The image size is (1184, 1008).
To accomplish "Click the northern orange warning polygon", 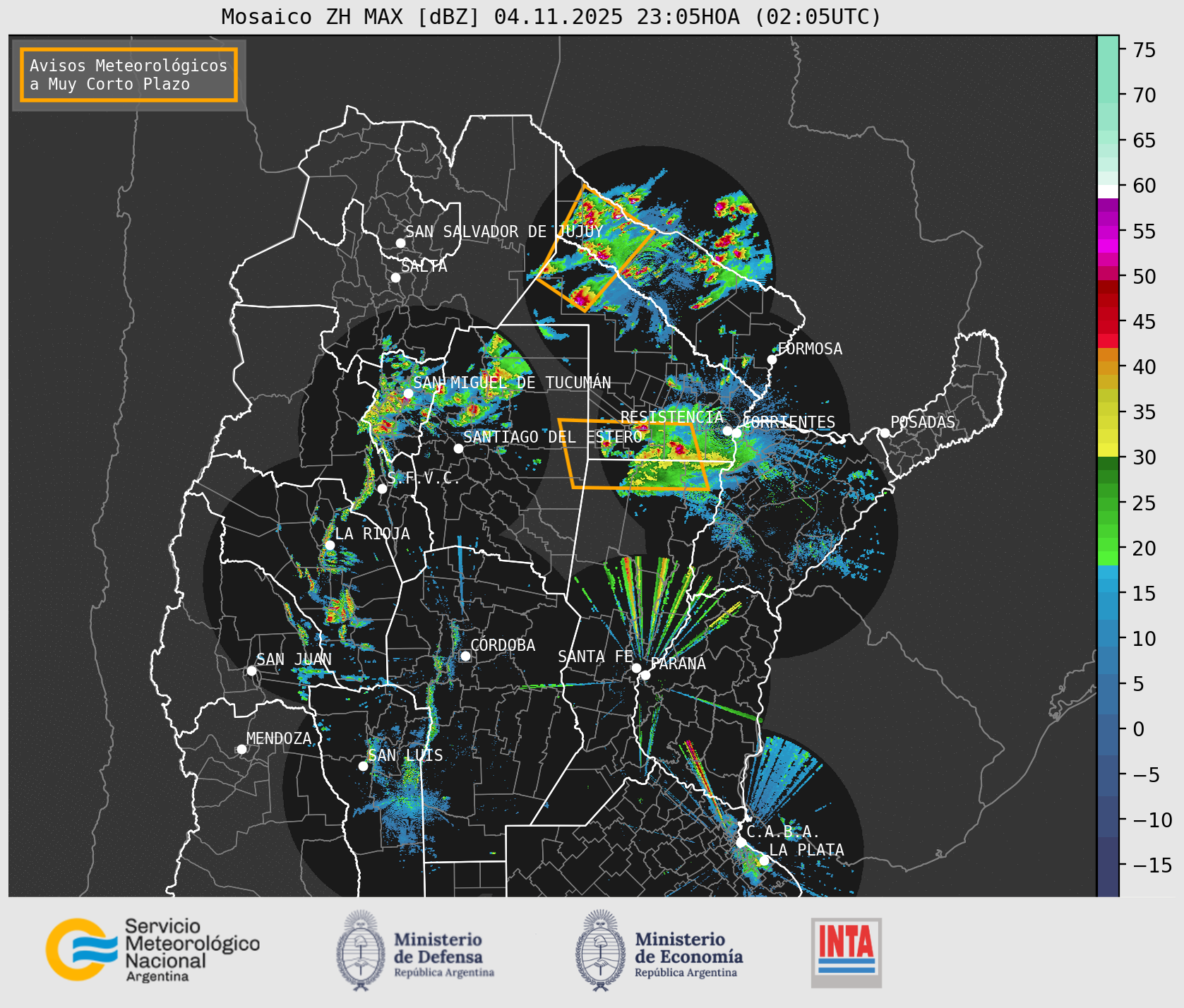I will coord(595,247).
